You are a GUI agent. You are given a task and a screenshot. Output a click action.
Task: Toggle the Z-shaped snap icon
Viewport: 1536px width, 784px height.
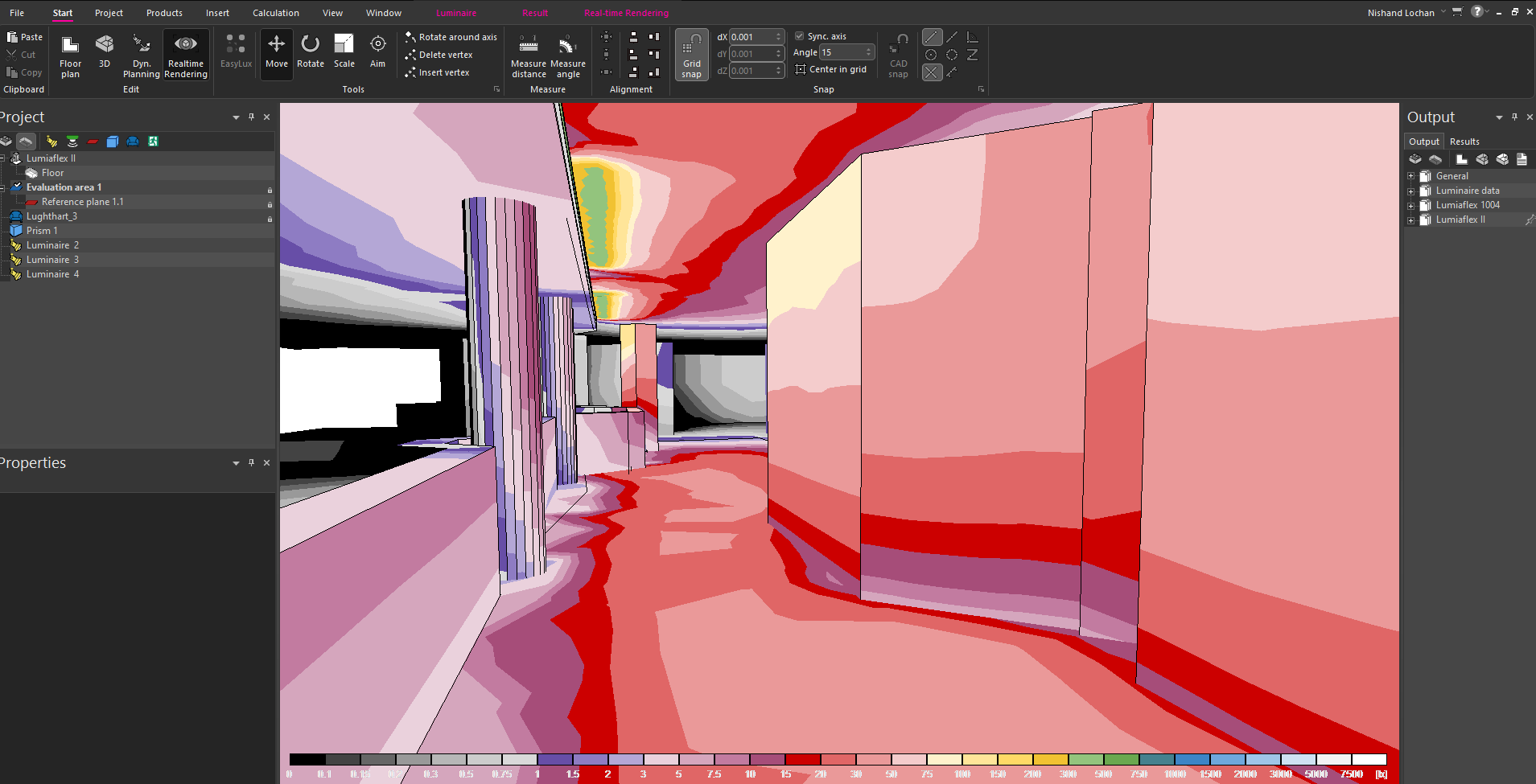point(972,55)
